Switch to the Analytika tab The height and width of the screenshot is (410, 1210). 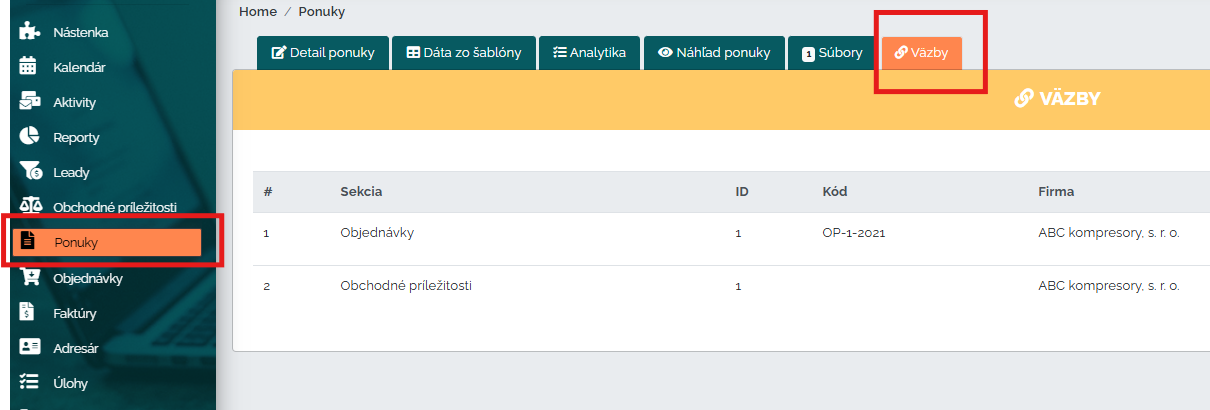pyautogui.click(x=589, y=53)
